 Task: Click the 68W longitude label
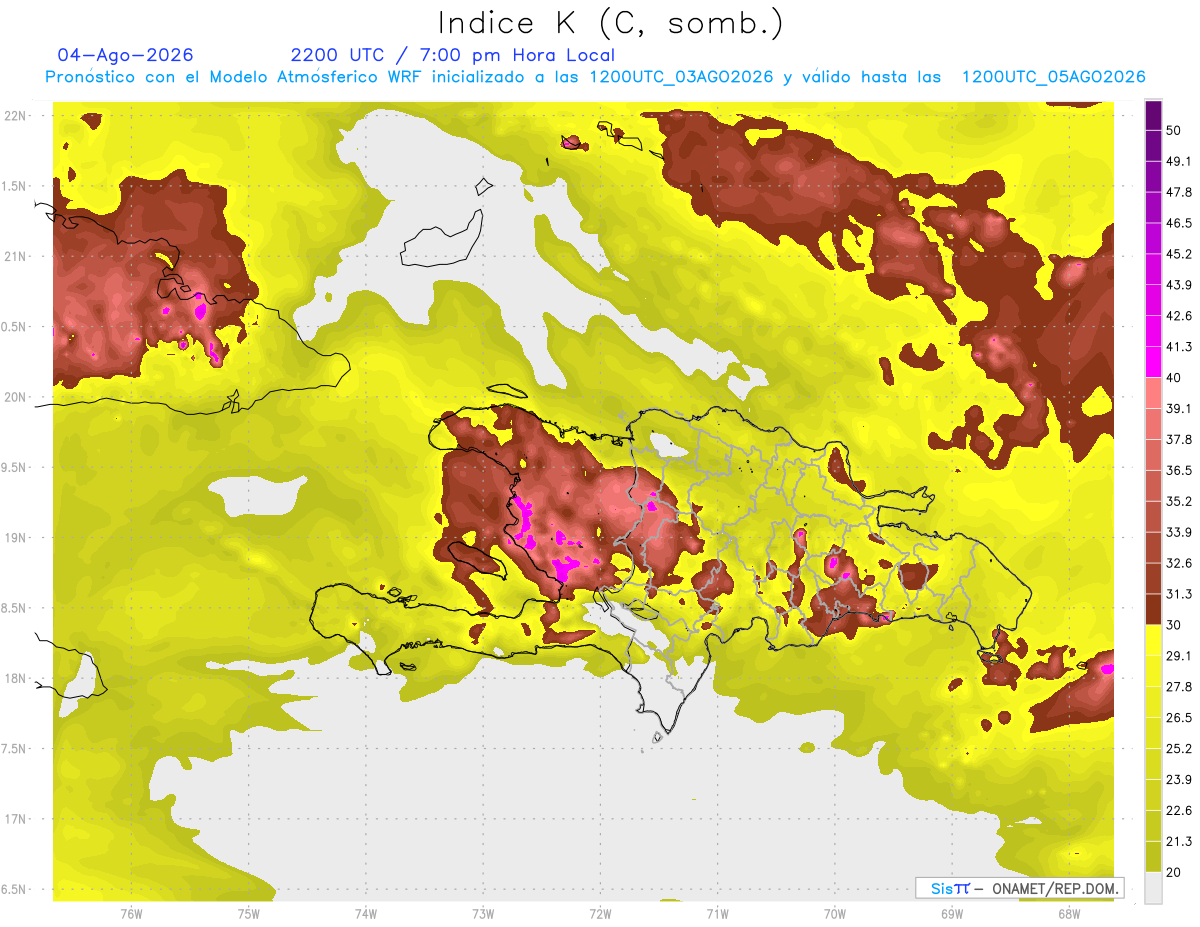click(x=1069, y=913)
